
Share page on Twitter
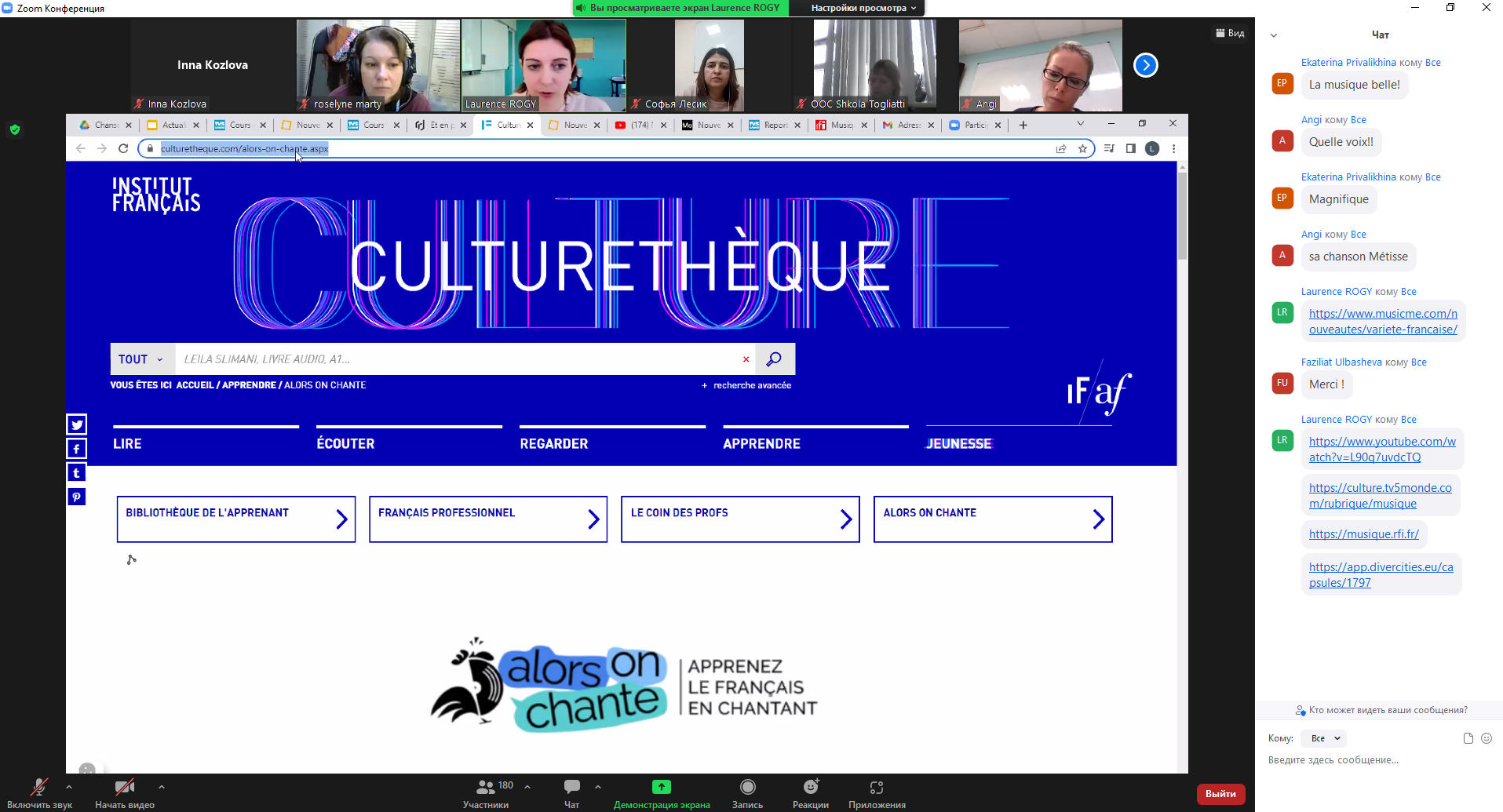[77, 424]
